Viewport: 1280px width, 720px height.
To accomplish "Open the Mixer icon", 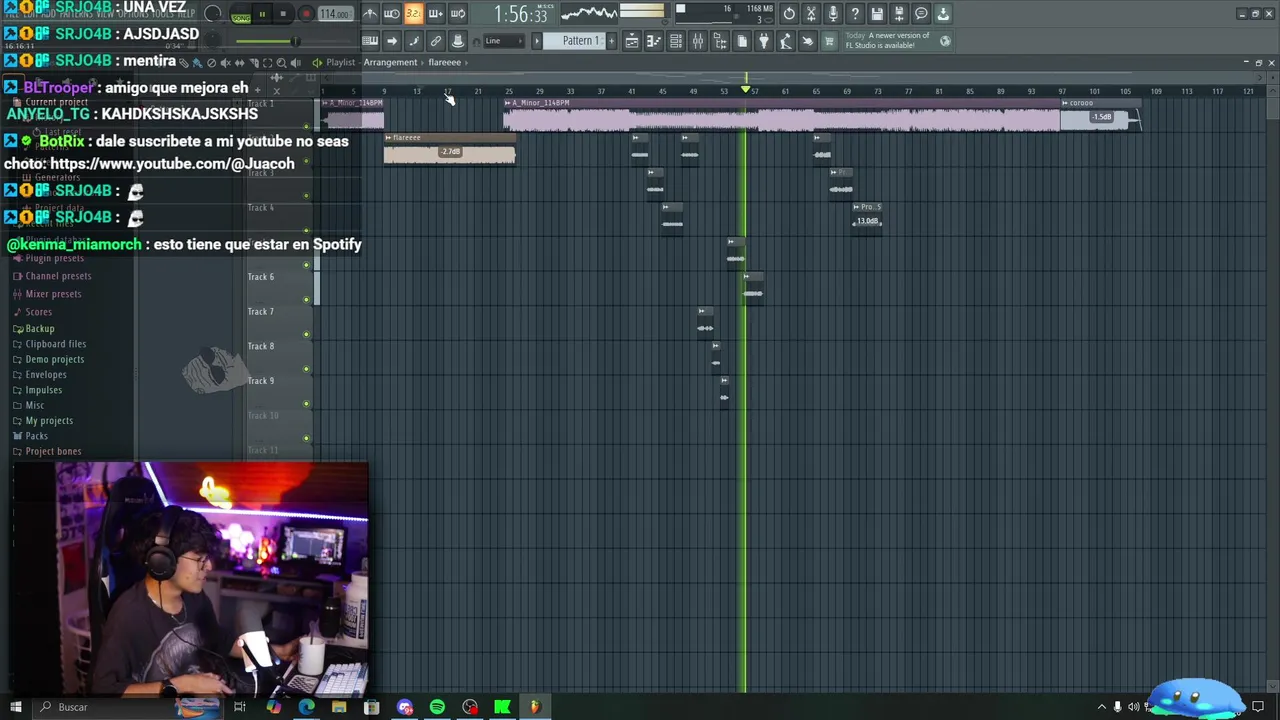I will tap(698, 41).
